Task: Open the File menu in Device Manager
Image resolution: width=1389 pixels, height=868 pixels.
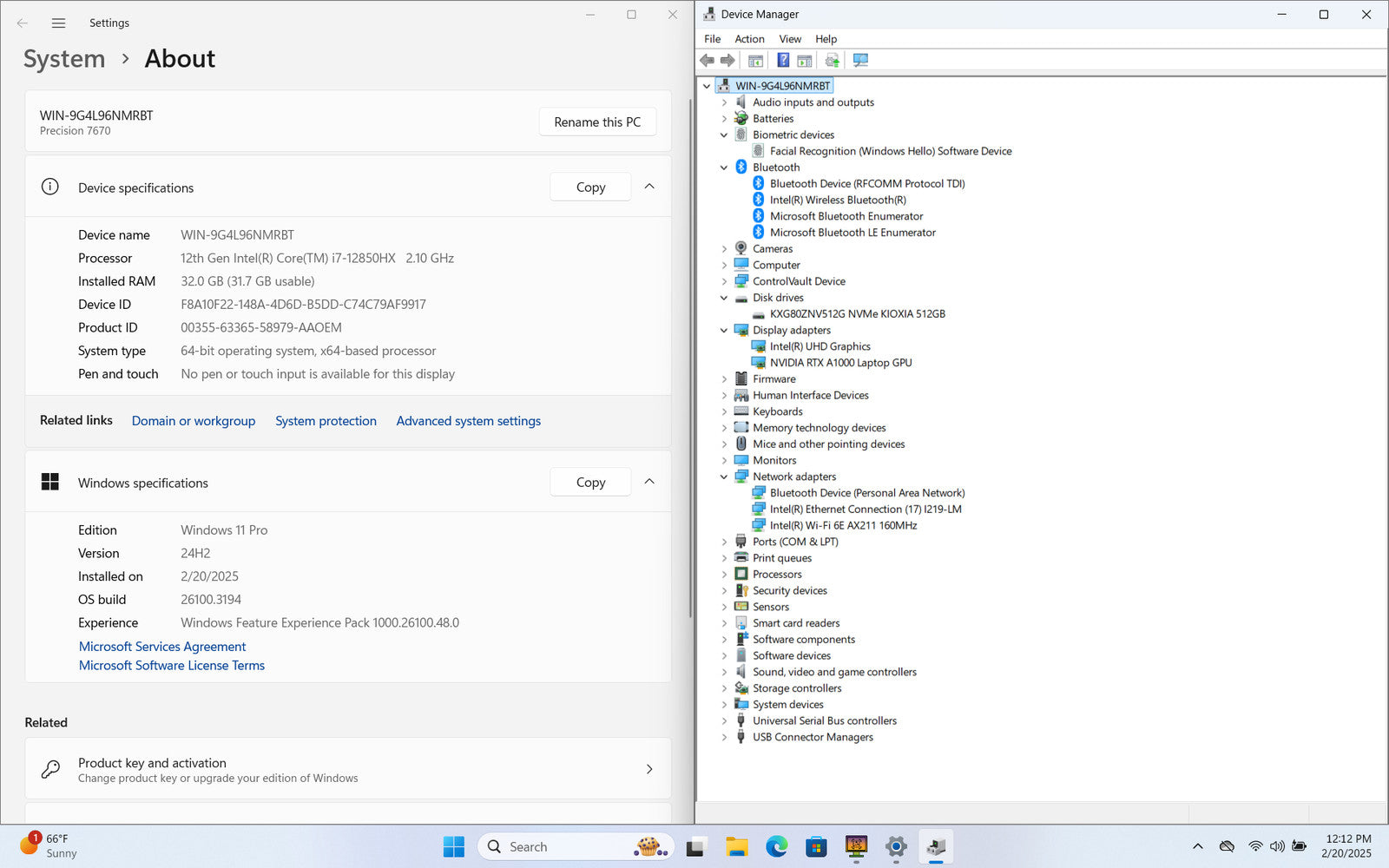Action: pyautogui.click(x=712, y=39)
